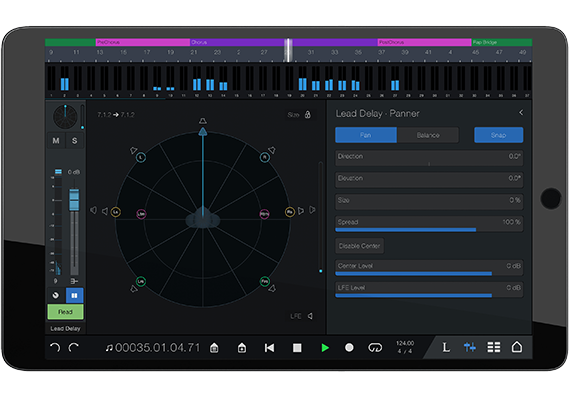The image size is (569, 397).
Task: Switch to the Pan tab
Action: tap(365, 135)
